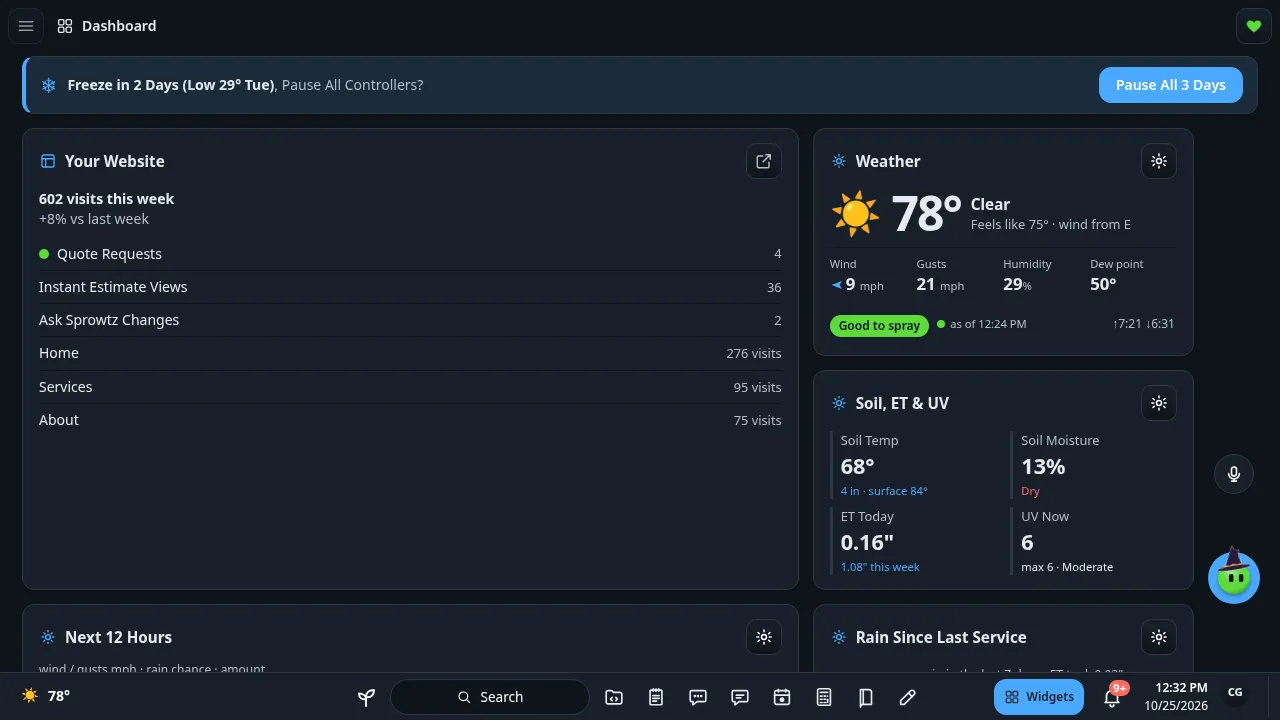Click the pencil edit taskbar icon
The height and width of the screenshot is (720, 1280).
[908, 697]
